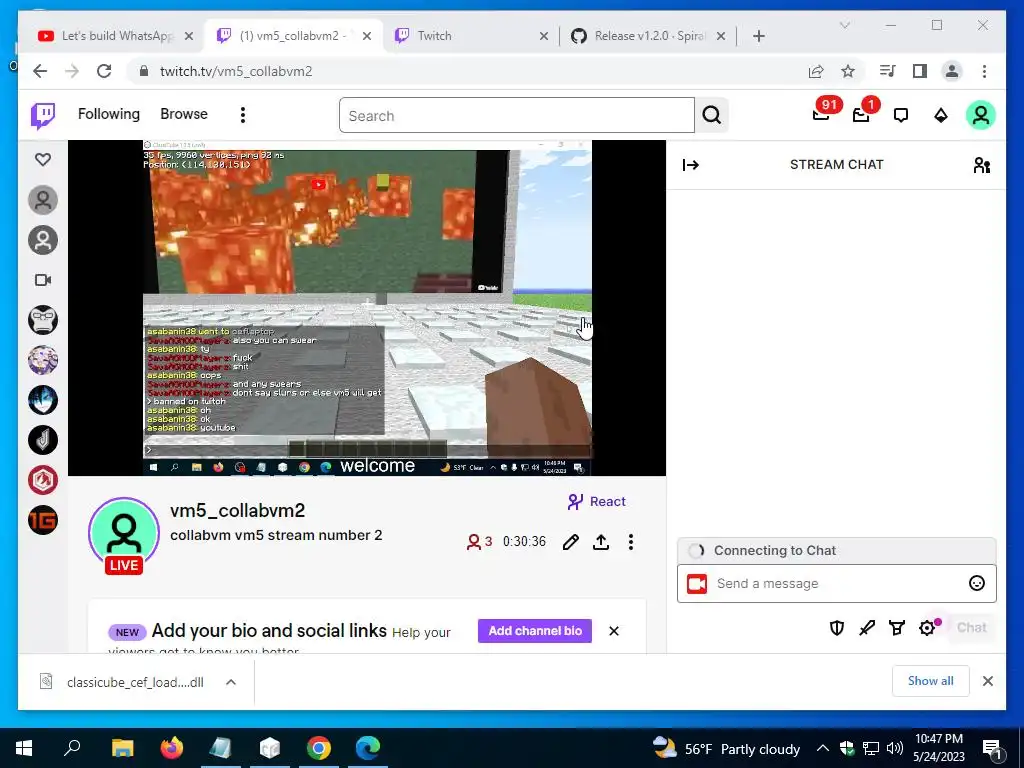The image size is (1024, 768).
Task: Open Get Bits diamond icon
Action: pos(941,116)
